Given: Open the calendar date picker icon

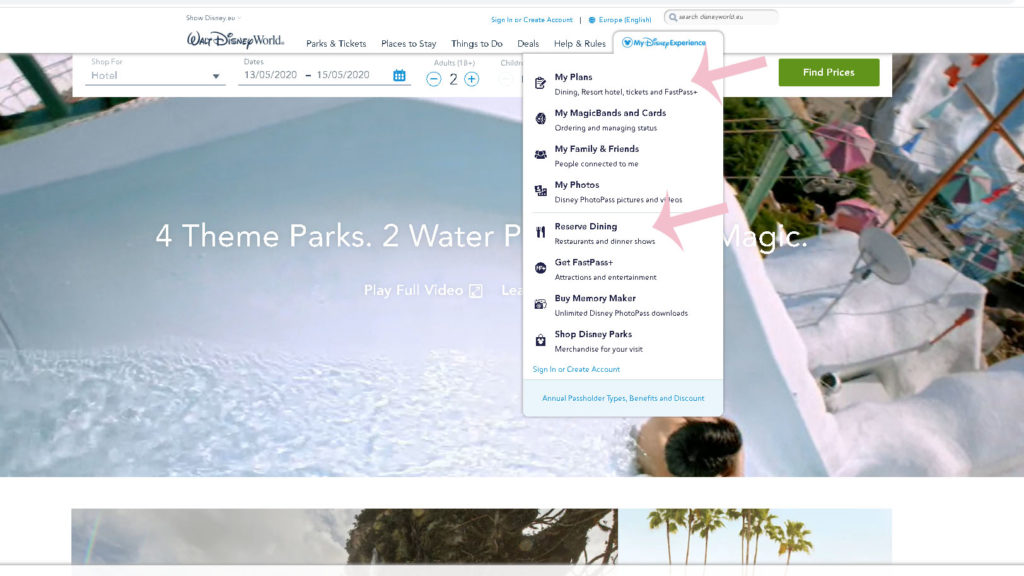Looking at the screenshot, I should [399, 75].
